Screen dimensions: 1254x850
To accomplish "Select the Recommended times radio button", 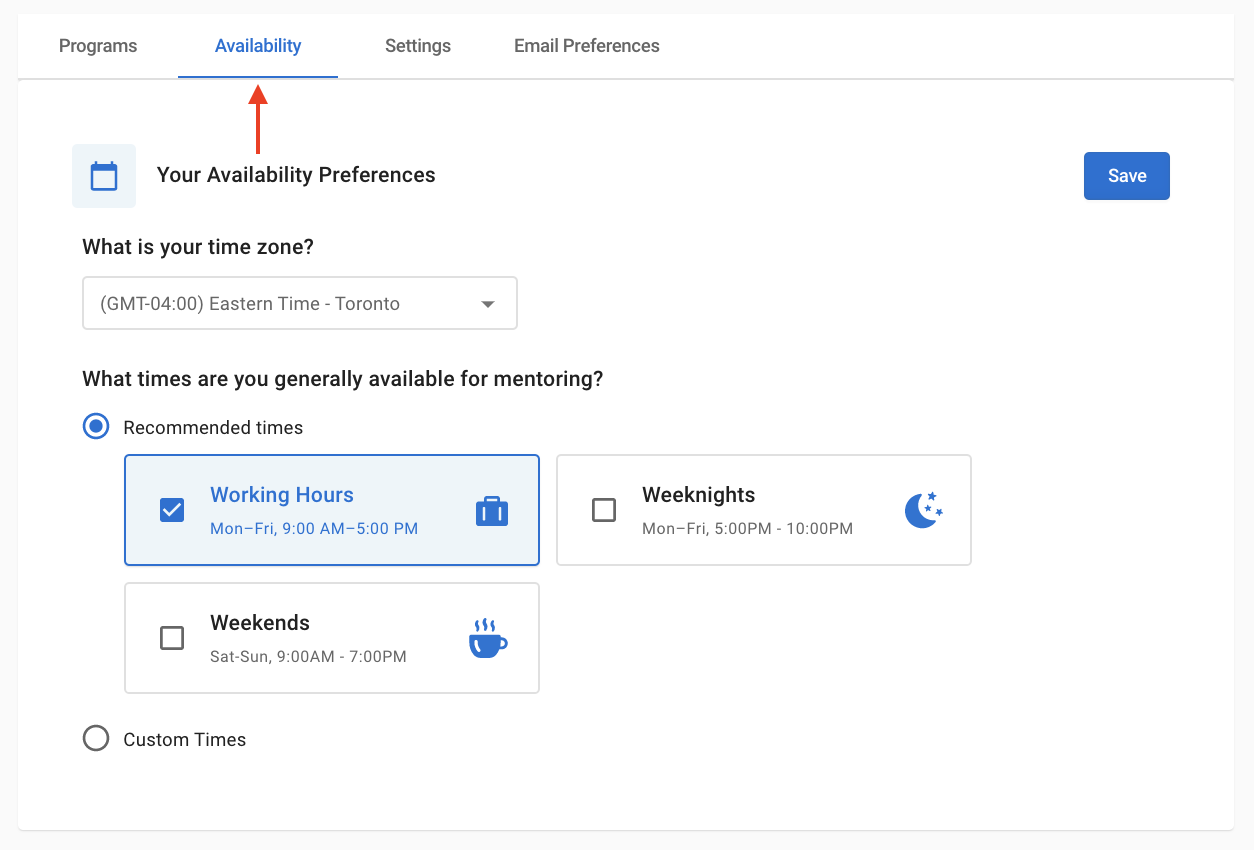I will pyautogui.click(x=96, y=427).
